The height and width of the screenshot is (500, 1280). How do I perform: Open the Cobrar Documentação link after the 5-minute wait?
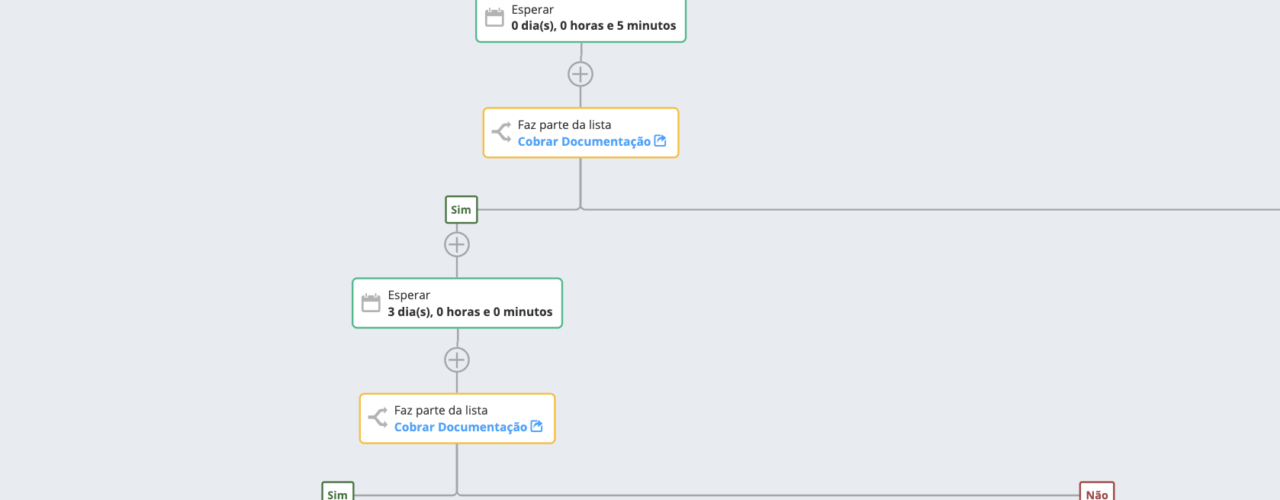point(584,142)
